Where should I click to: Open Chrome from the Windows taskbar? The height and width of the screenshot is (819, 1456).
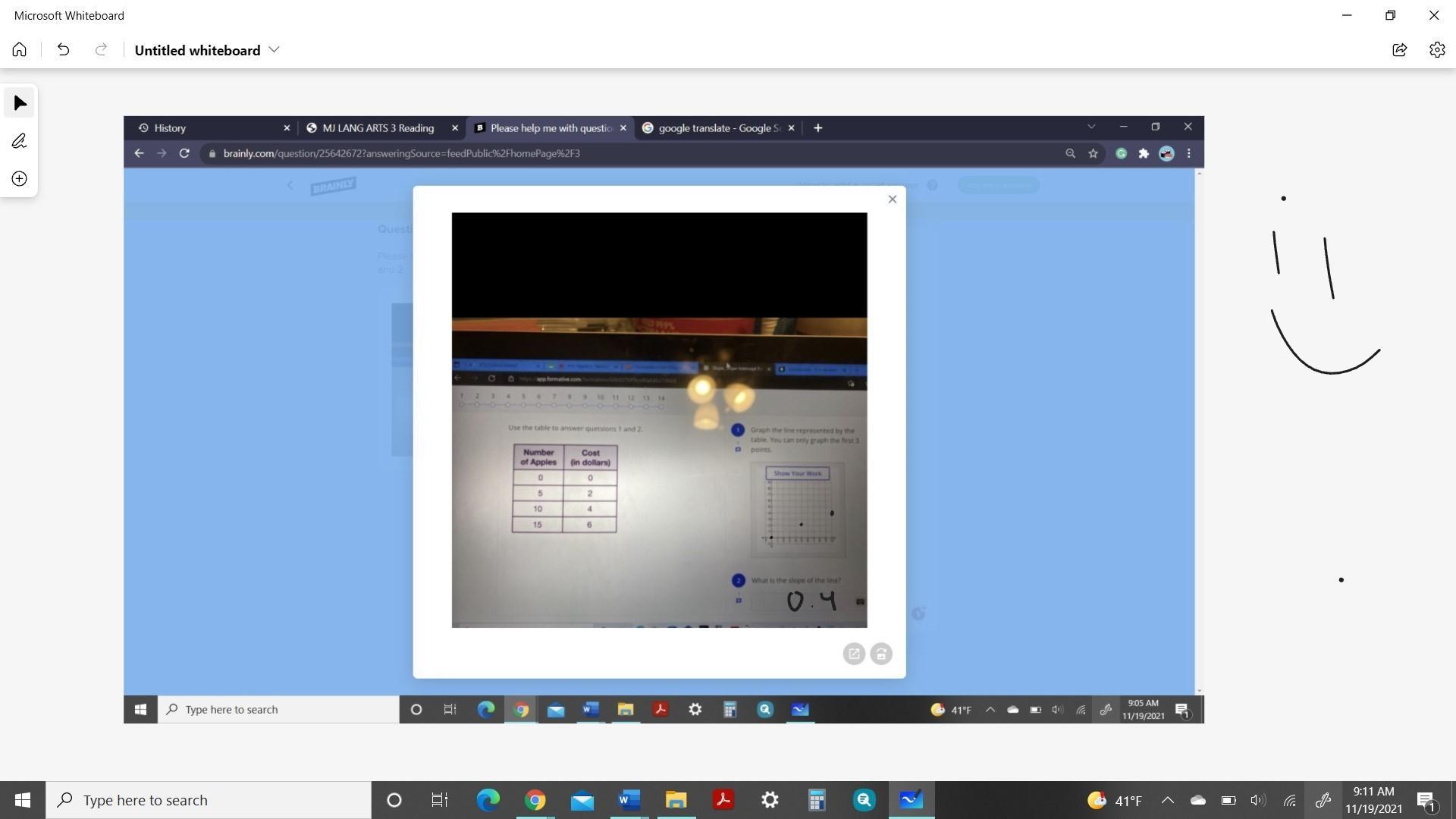pyautogui.click(x=535, y=800)
